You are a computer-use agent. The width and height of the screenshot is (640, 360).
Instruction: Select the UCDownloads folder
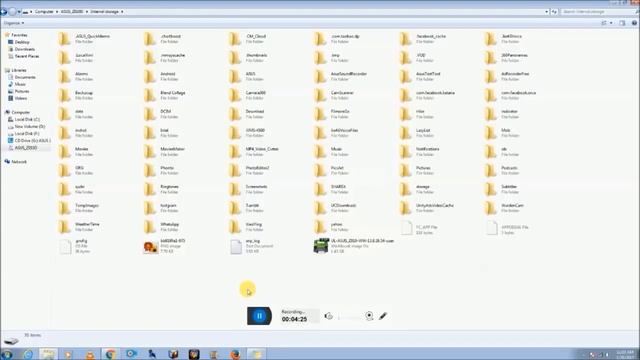[x=336, y=208]
